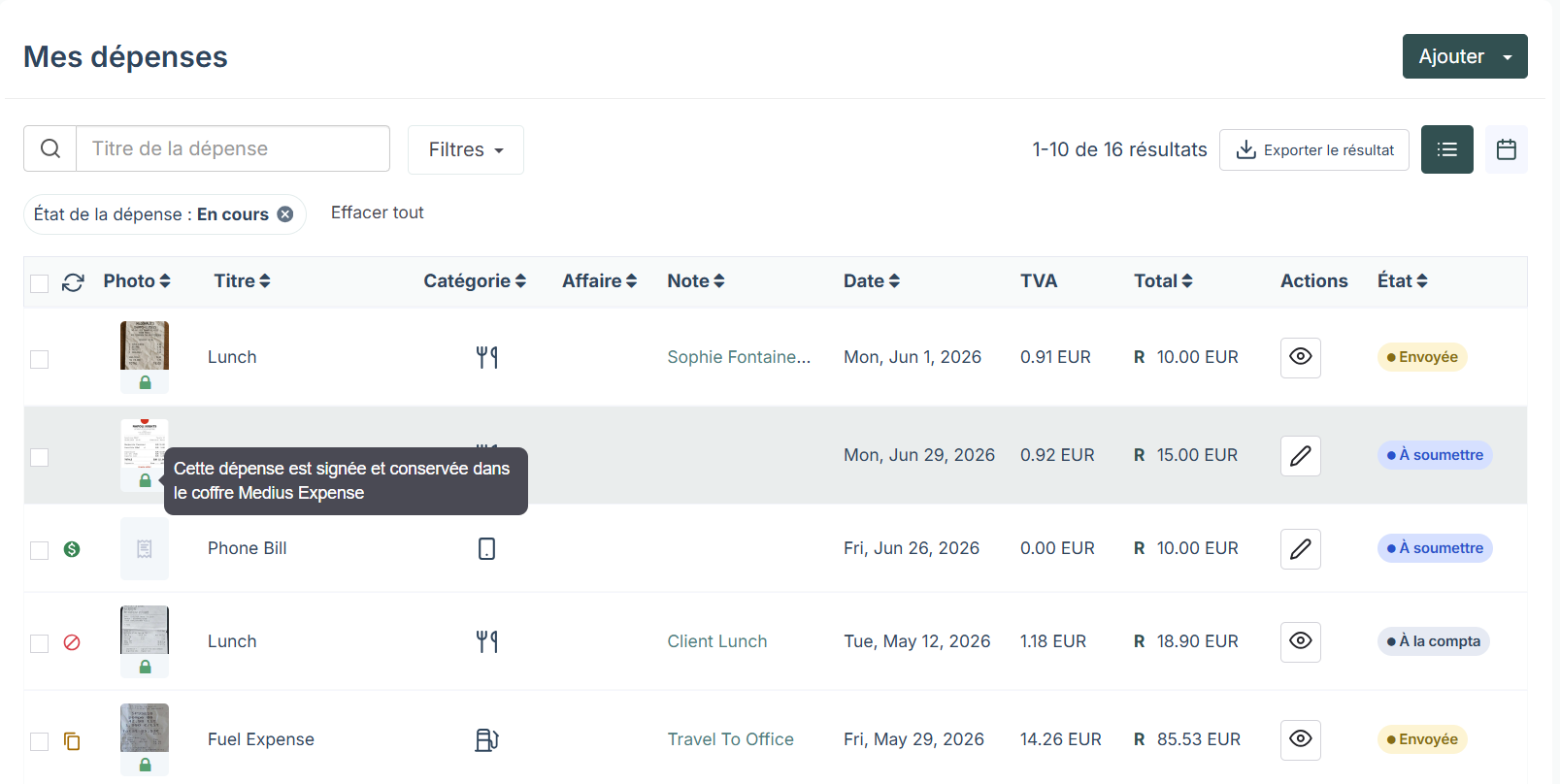This screenshot has height=784, width=1560.
Task: Click the red prohibited icon on Client Lunch
Action: click(72, 642)
